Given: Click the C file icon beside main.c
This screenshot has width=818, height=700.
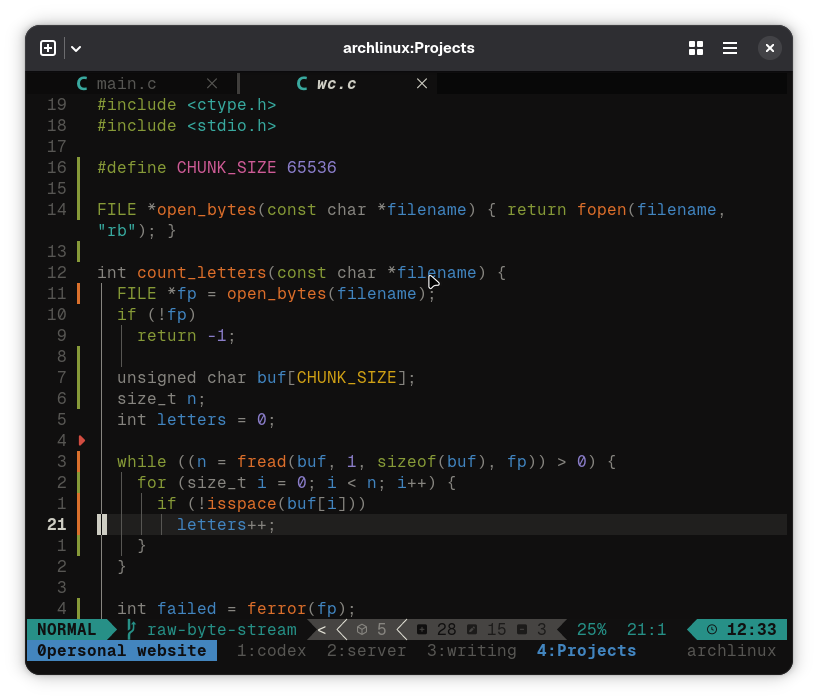Looking at the screenshot, I should coord(82,83).
